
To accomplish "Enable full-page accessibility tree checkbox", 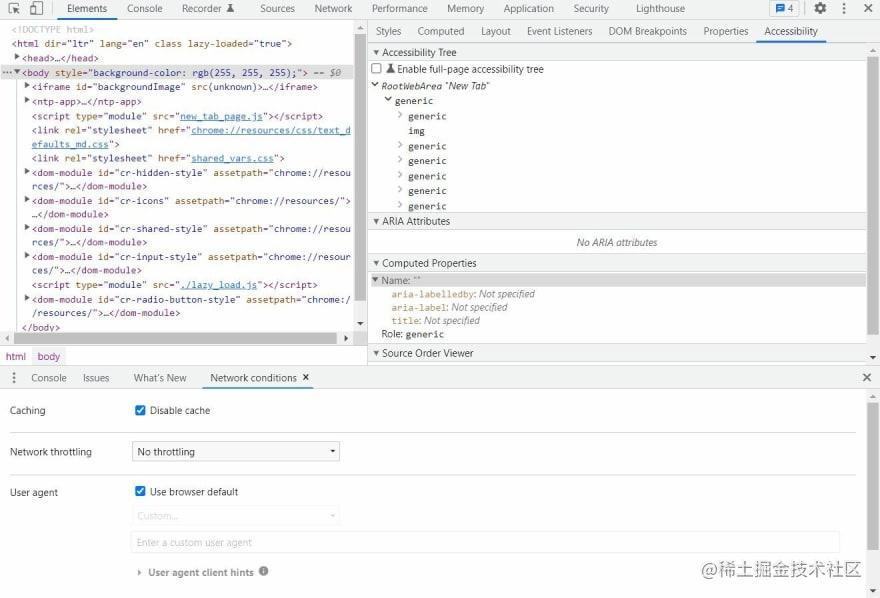I will pos(377,69).
